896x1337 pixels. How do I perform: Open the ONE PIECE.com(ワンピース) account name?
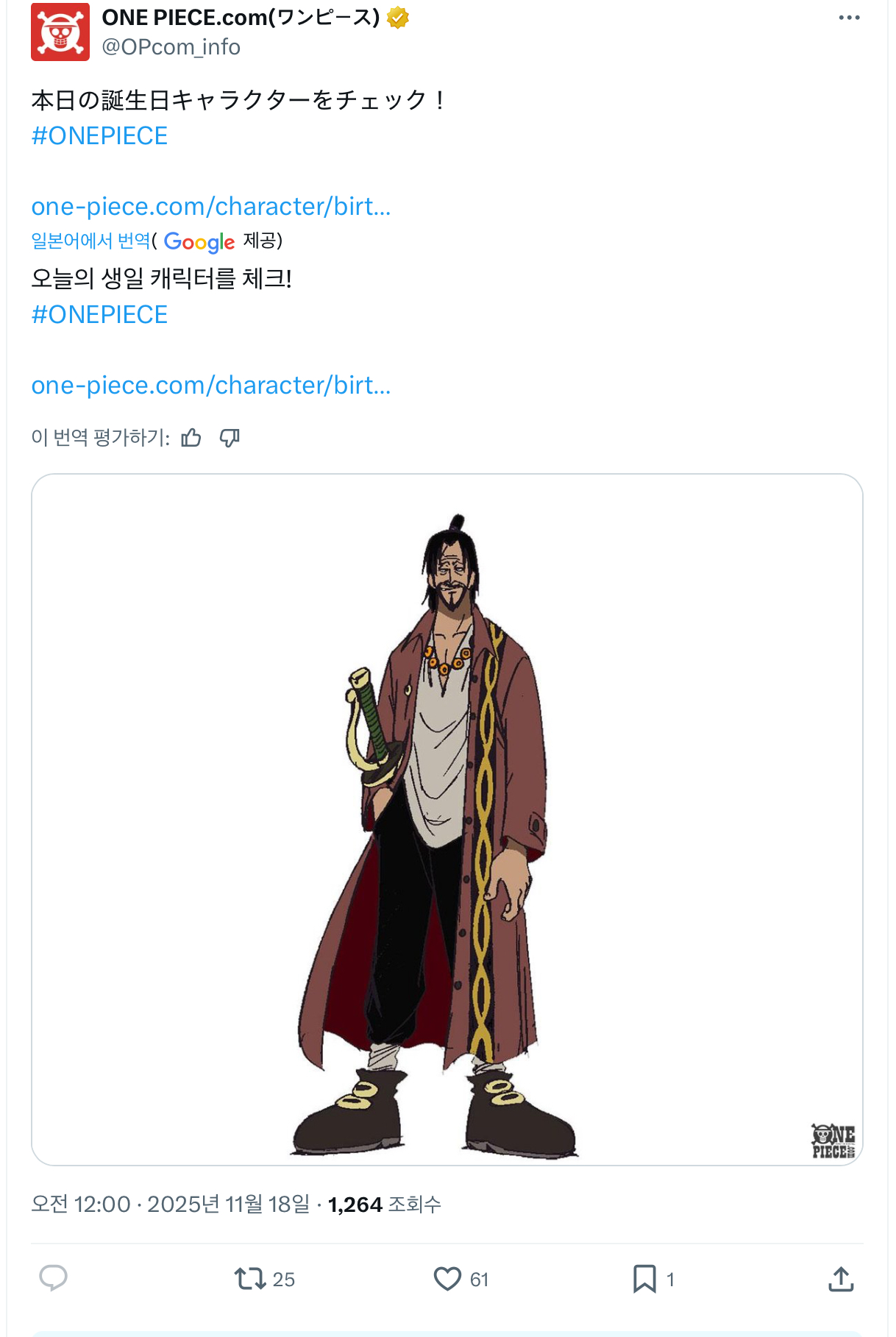click(x=241, y=17)
